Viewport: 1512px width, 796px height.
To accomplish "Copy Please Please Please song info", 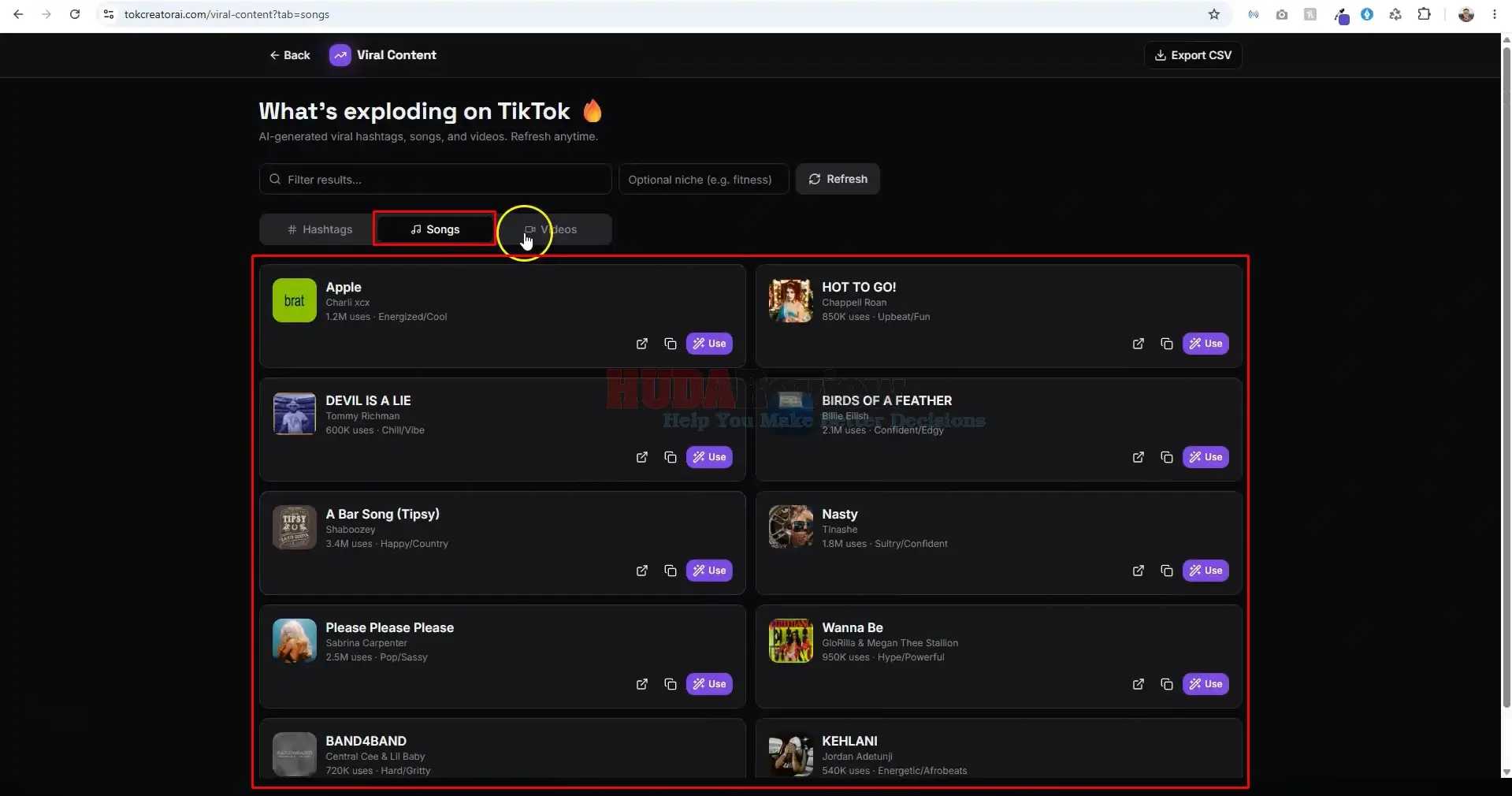I will (x=671, y=684).
